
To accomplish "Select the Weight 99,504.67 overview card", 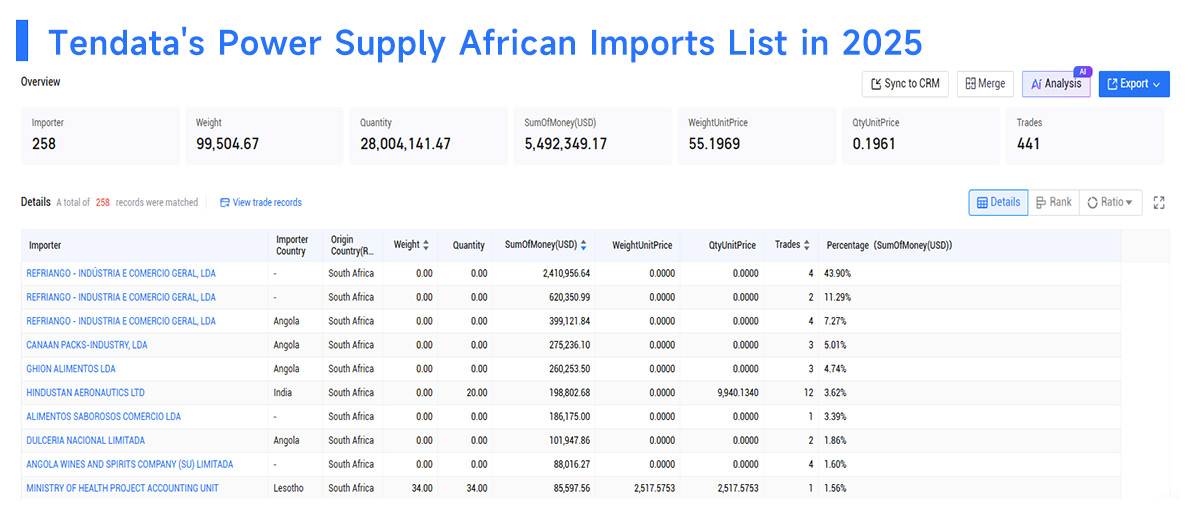I will (x=265, y=136).
